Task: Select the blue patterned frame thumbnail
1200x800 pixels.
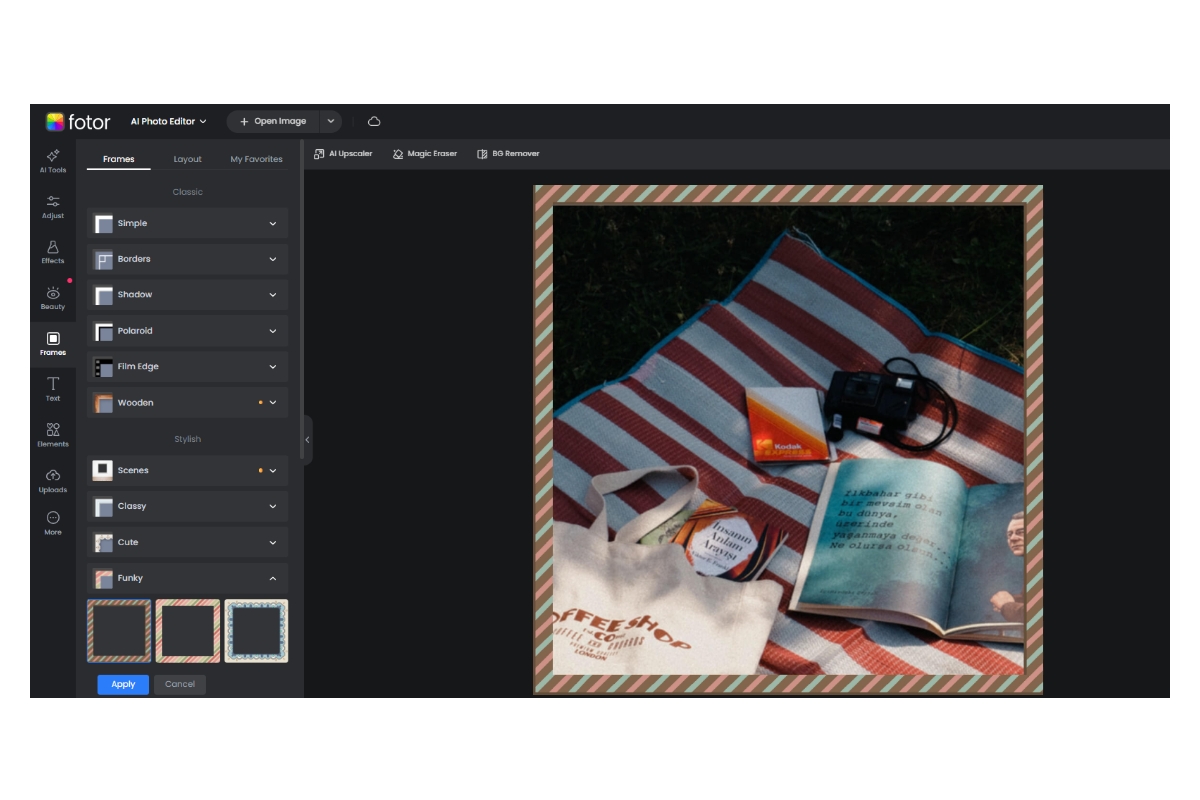Action: coord(256,630)
